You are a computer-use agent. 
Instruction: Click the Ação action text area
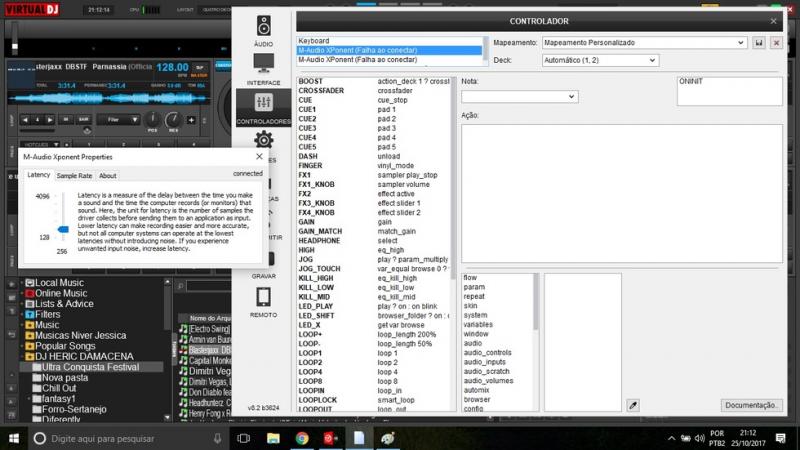click(622, 193)
